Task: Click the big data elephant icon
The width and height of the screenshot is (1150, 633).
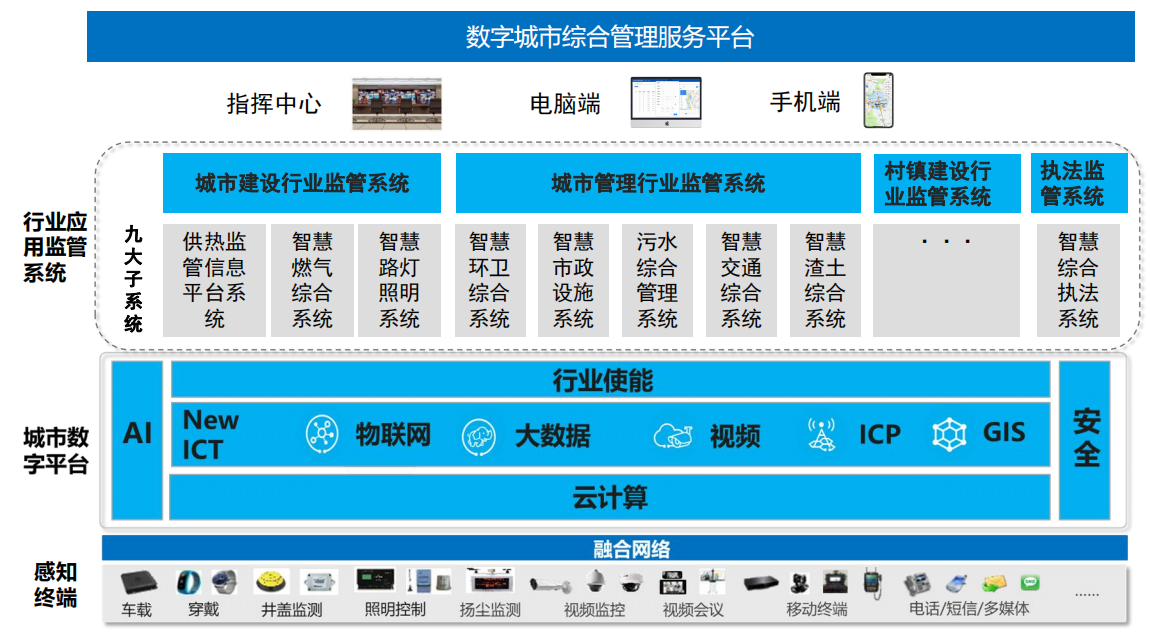Action: (x=478, y=436)
